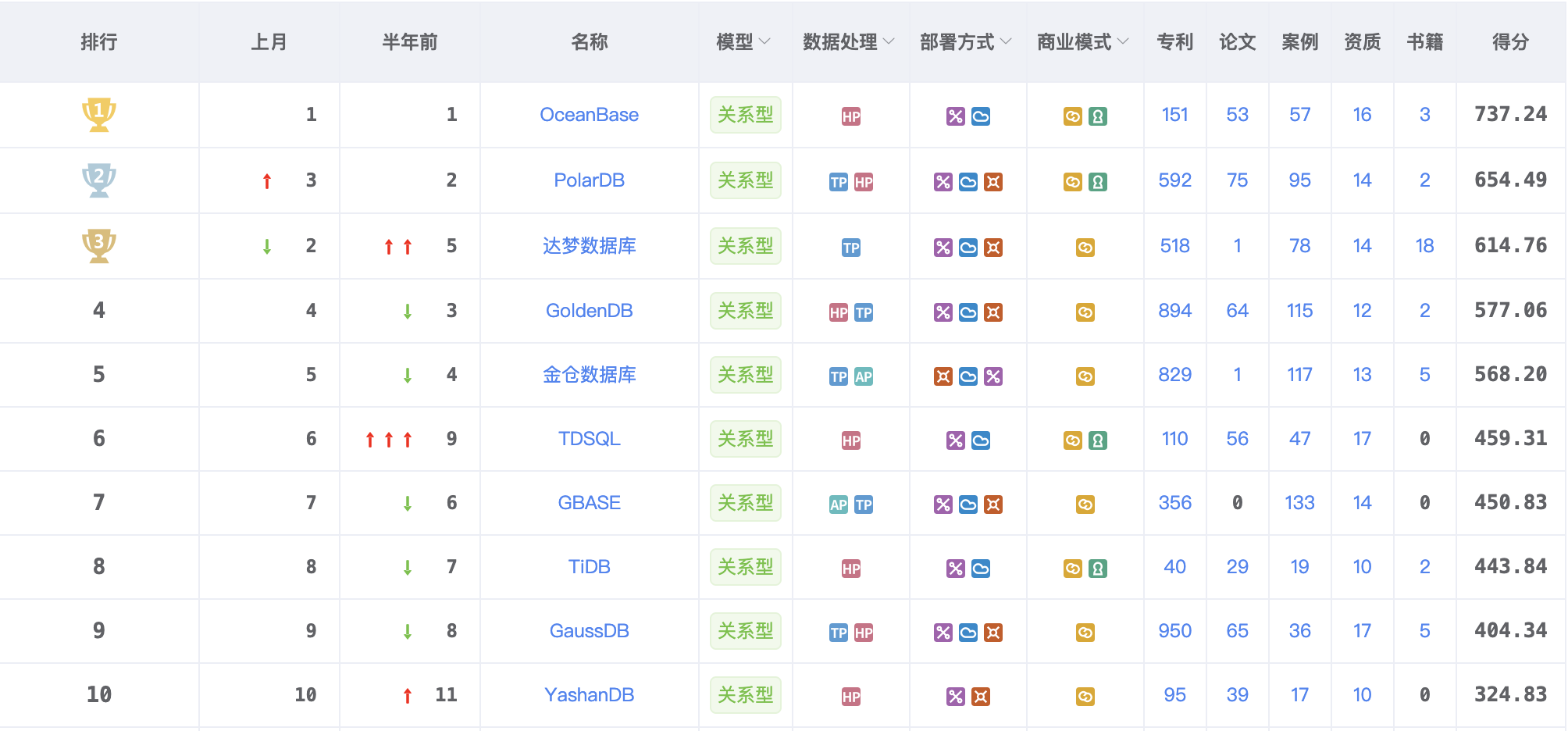Click the bronze third-place trophy icon

click(99, 245)
